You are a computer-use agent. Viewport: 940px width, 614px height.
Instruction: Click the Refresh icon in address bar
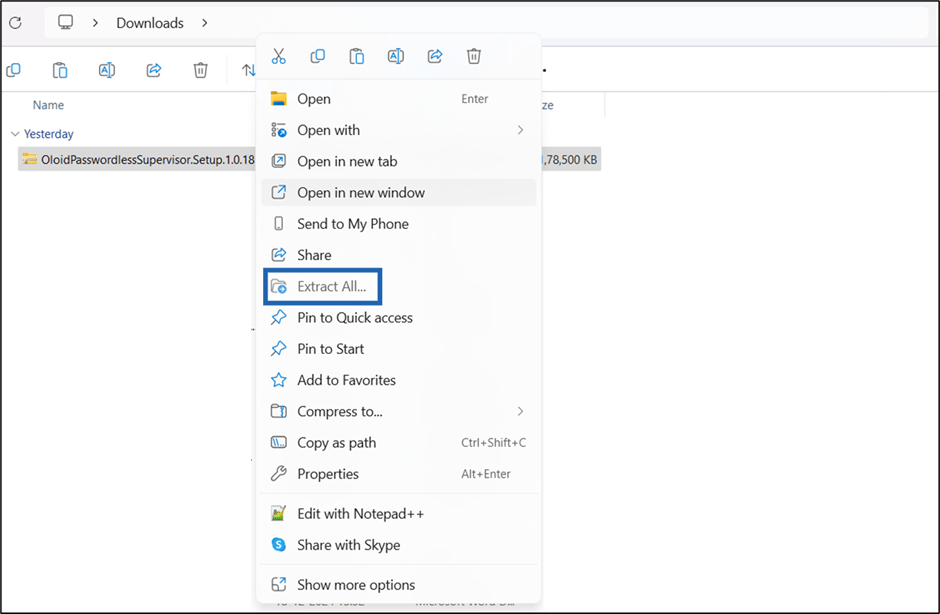(x=16, y=23)
